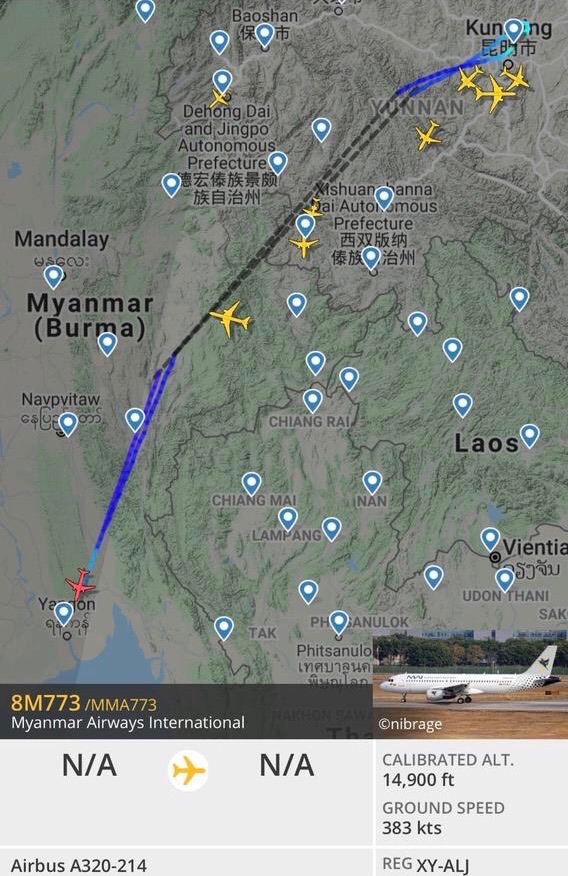The width and height of the screenshot is (568, 876).
Task: Open the Chiang Mai airport pin
Action: 251,484
